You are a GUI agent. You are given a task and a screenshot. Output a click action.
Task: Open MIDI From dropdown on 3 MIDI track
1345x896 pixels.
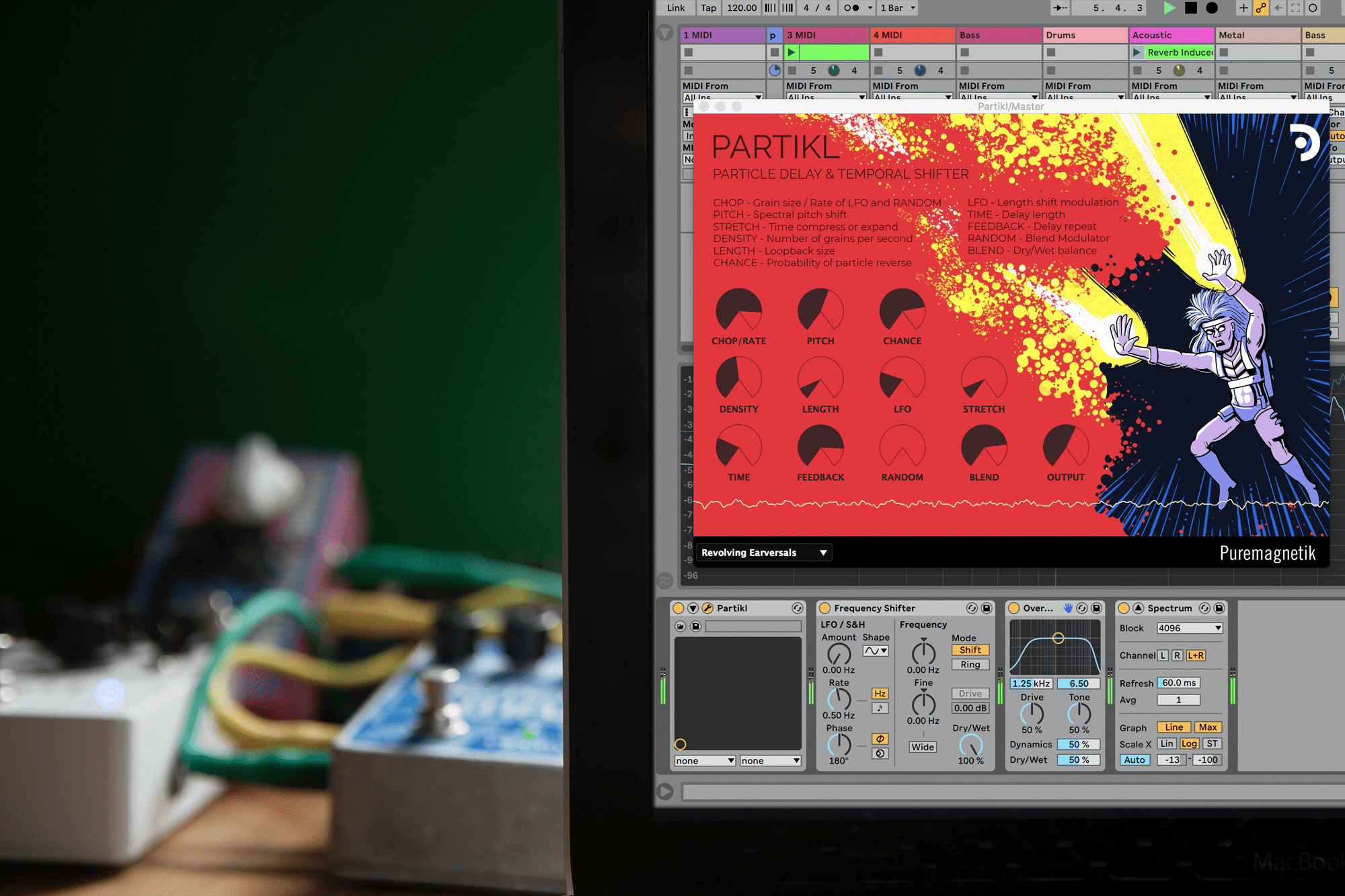click(827, 97)
